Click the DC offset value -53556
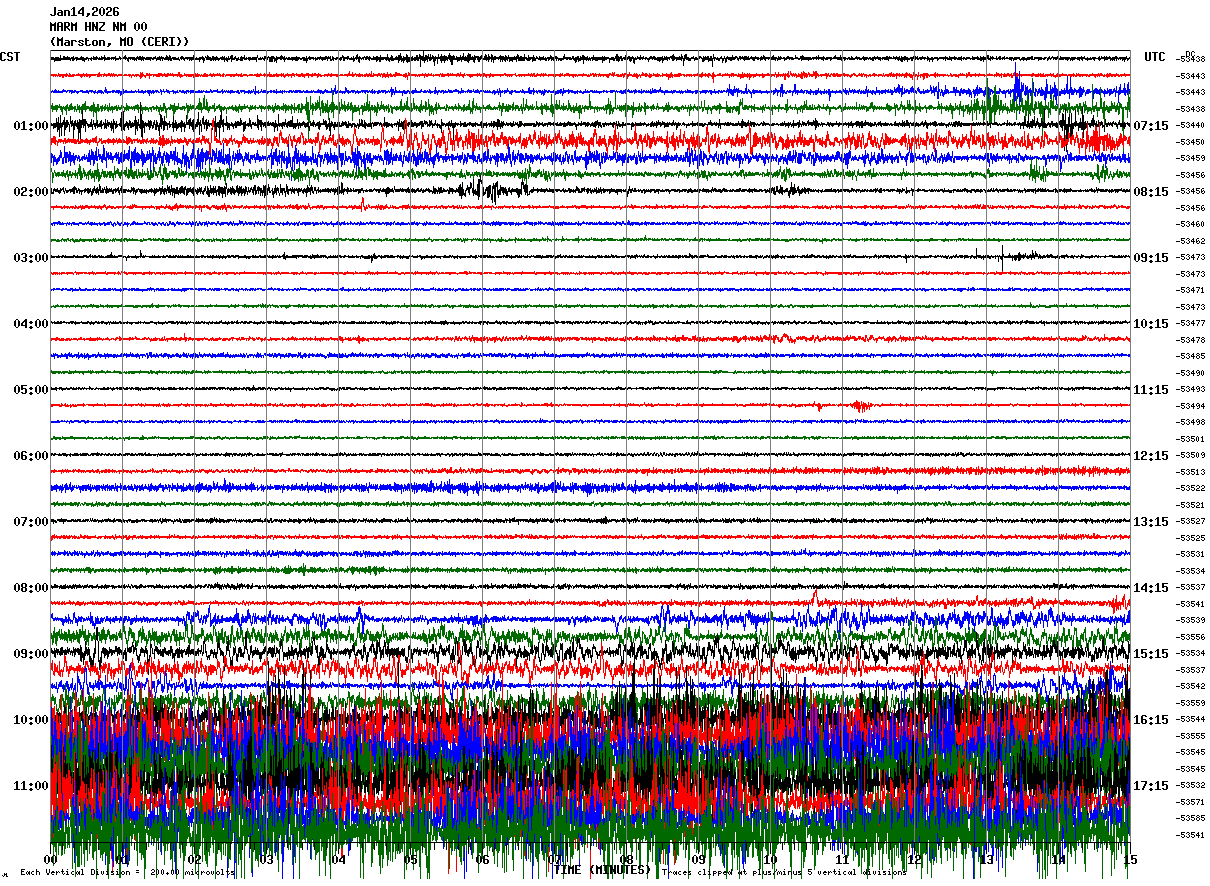This screenshot has width=1210, height=886. [1191, 636]
